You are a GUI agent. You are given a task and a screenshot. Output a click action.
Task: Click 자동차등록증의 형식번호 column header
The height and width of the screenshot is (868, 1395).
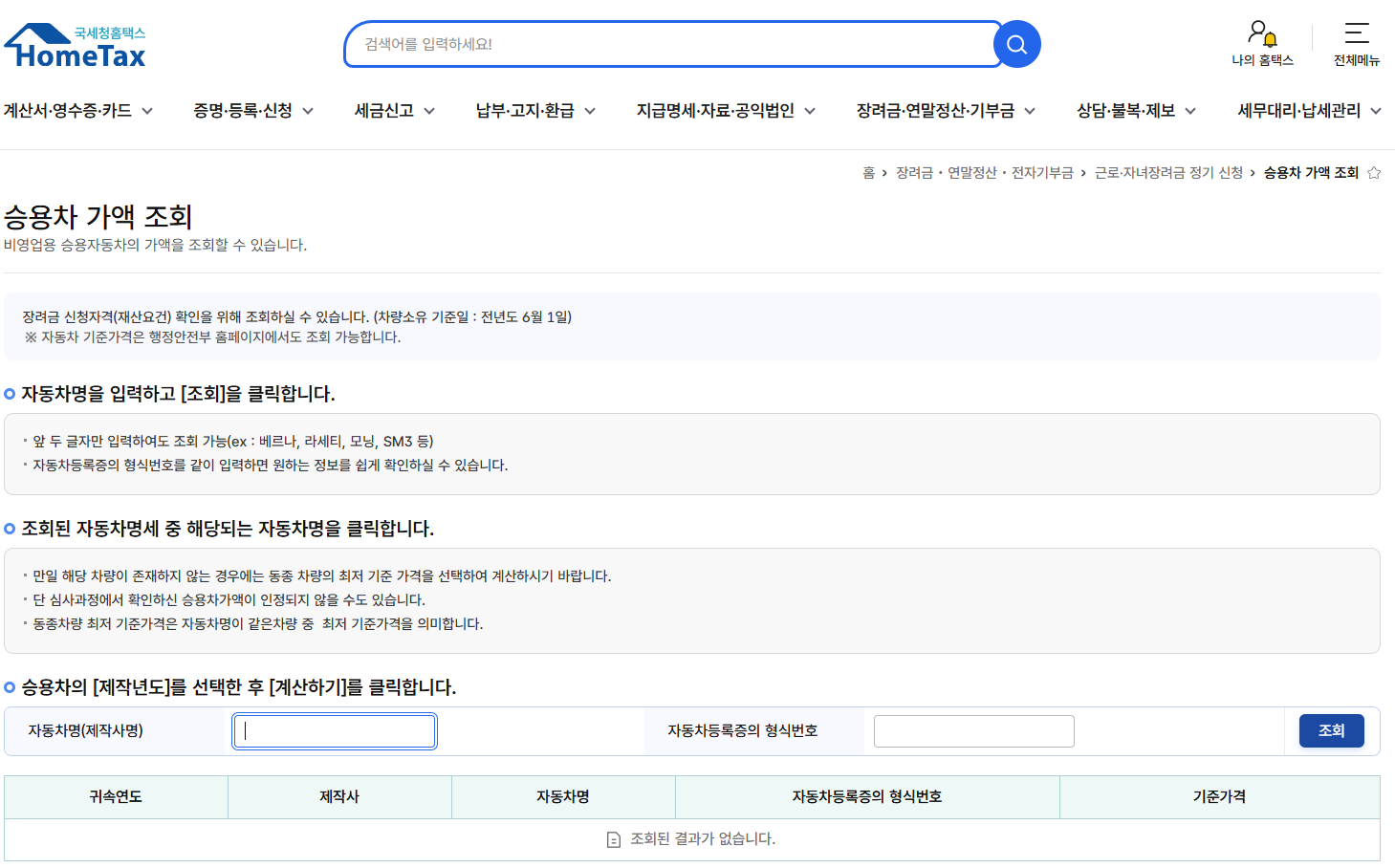pos(867,797)
